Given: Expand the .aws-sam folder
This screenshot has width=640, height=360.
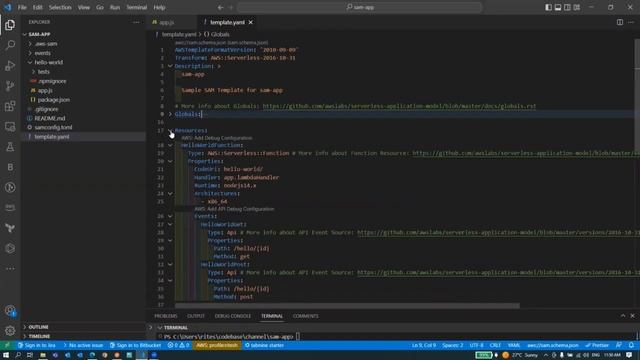Looking at the screenshot, I should pyautogui.click(x=30, y=44).
